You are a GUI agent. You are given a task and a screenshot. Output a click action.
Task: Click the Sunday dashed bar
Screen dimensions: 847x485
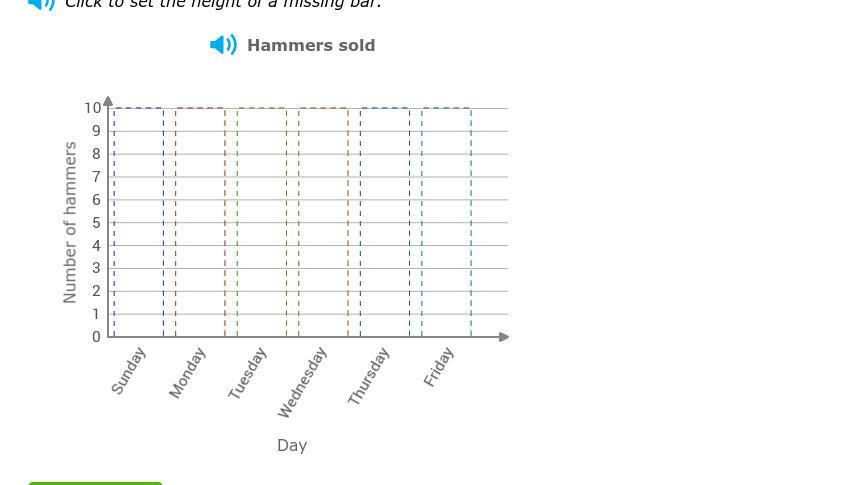(139, 222)
